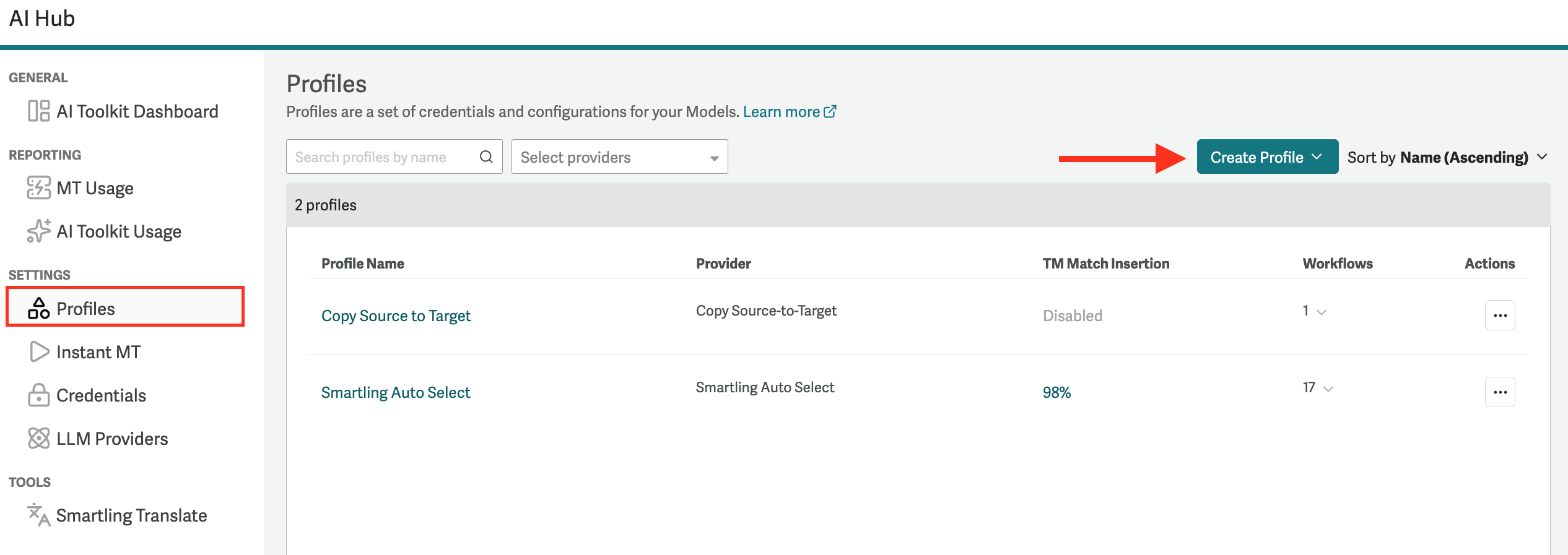Viewport: 1568px width, 555px height.
Task: Click the Instant MT play icon
Action: (38, 351)
